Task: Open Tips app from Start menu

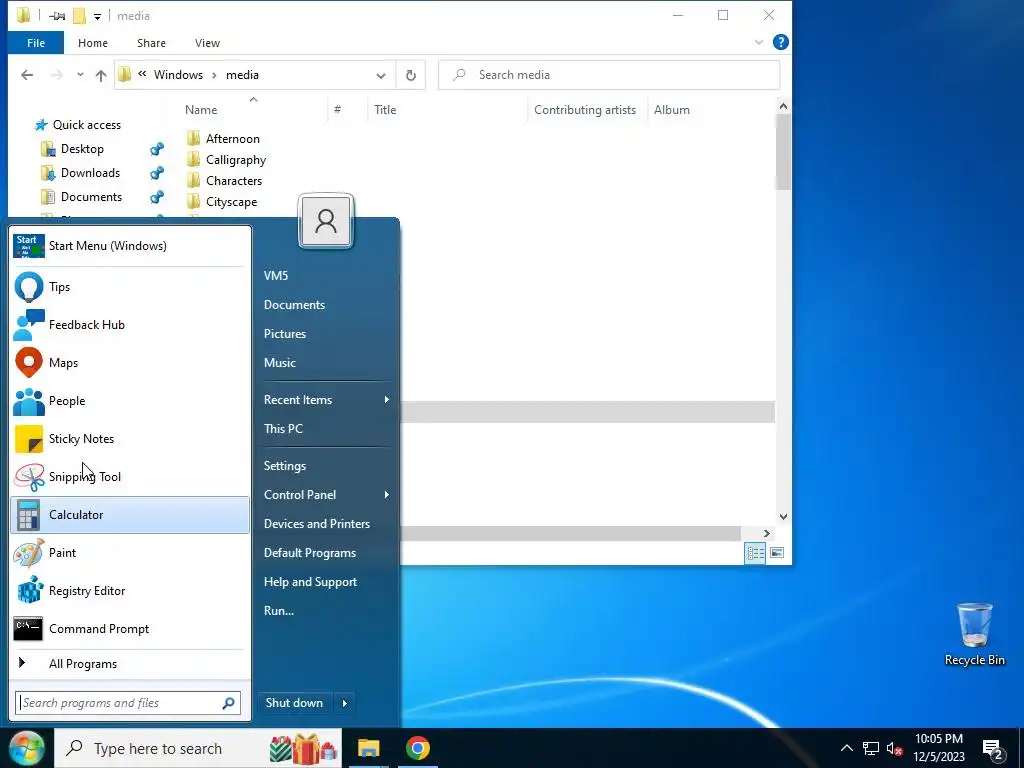Action: tap(130, 287)
